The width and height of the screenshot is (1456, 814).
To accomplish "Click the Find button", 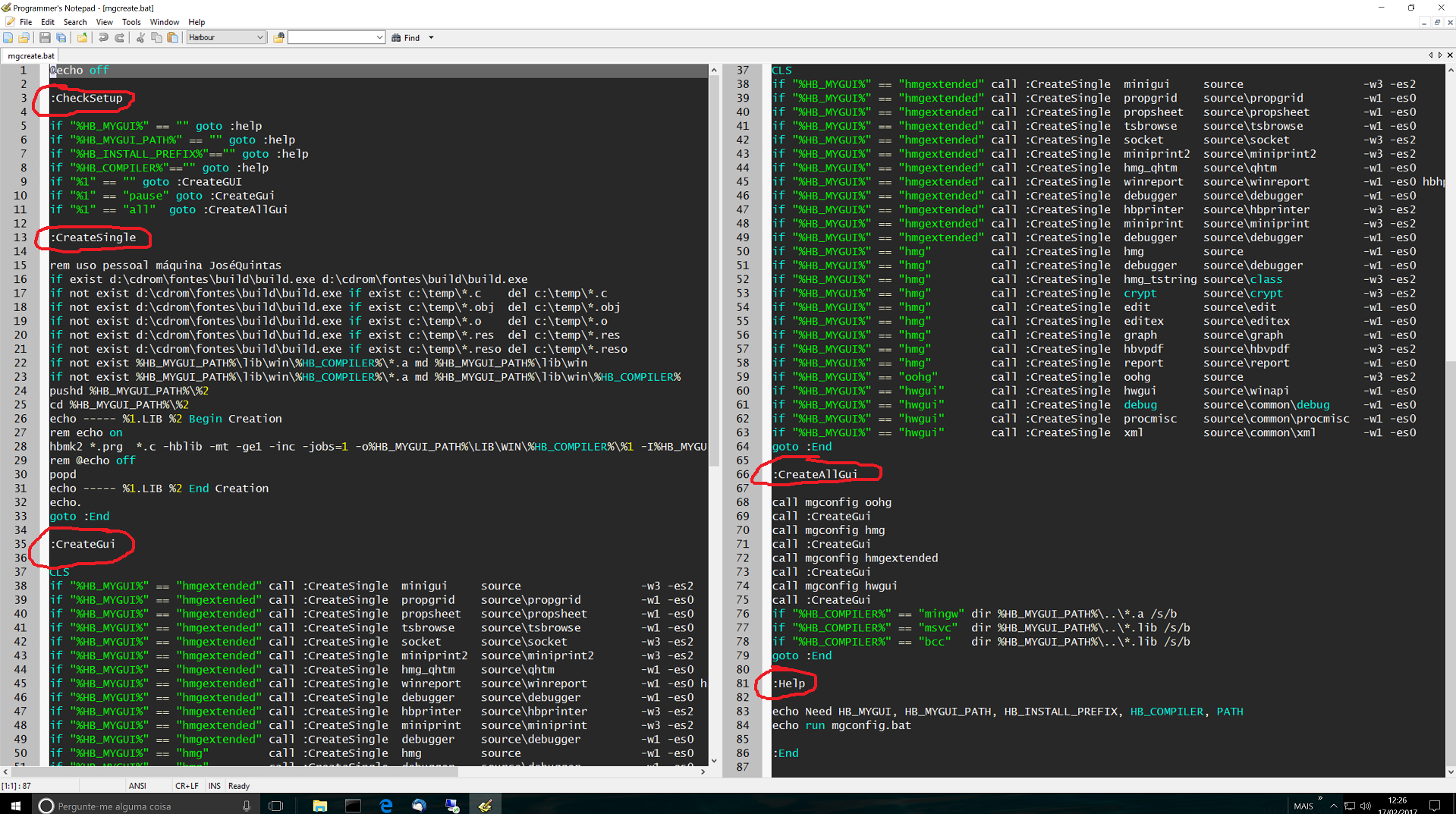I will [x=406, y=37].
